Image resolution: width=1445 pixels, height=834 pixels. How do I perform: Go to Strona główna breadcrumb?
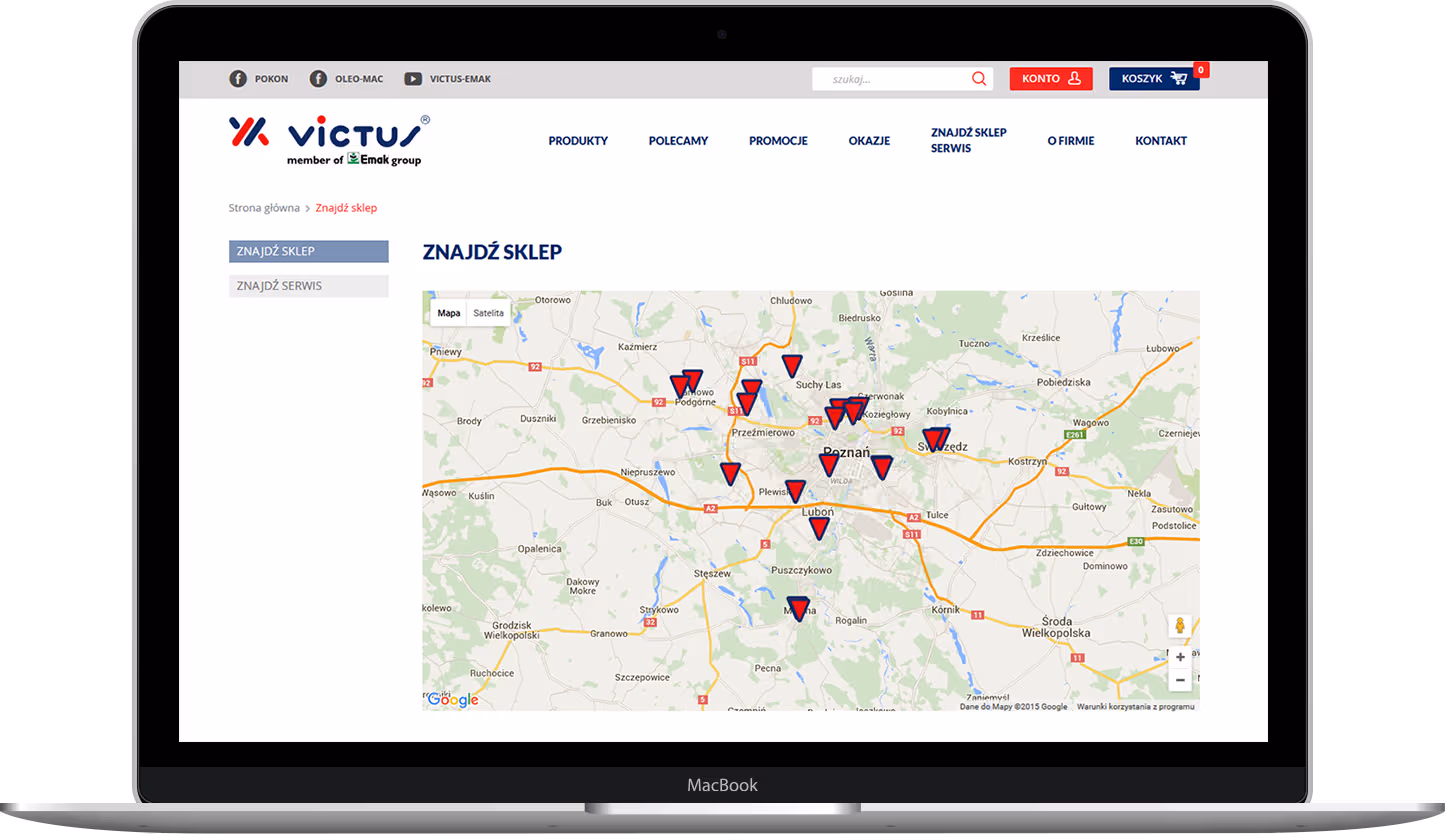264,208
